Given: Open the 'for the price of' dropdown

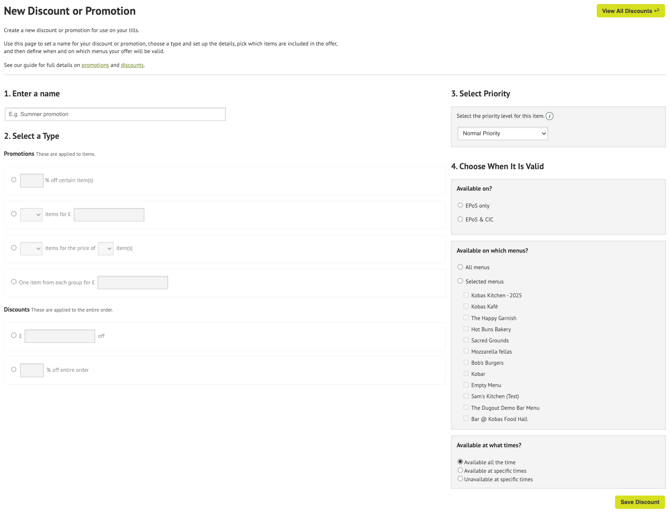Looking at the screenshot, I should coord(105,248).
